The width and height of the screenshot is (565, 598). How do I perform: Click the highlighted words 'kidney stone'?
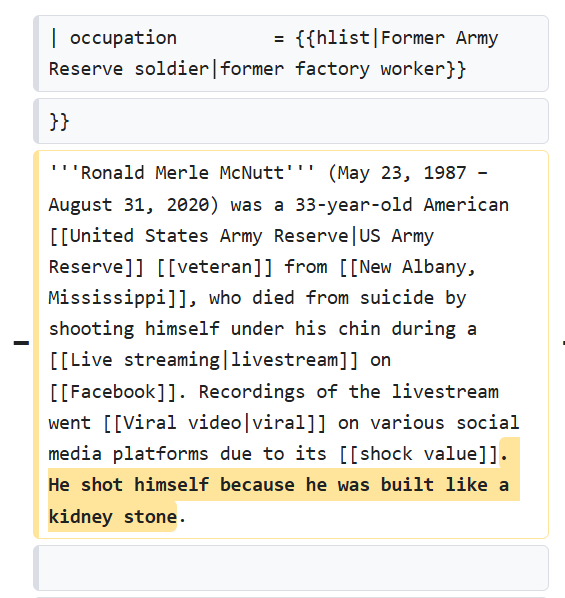tap(113, 517)
